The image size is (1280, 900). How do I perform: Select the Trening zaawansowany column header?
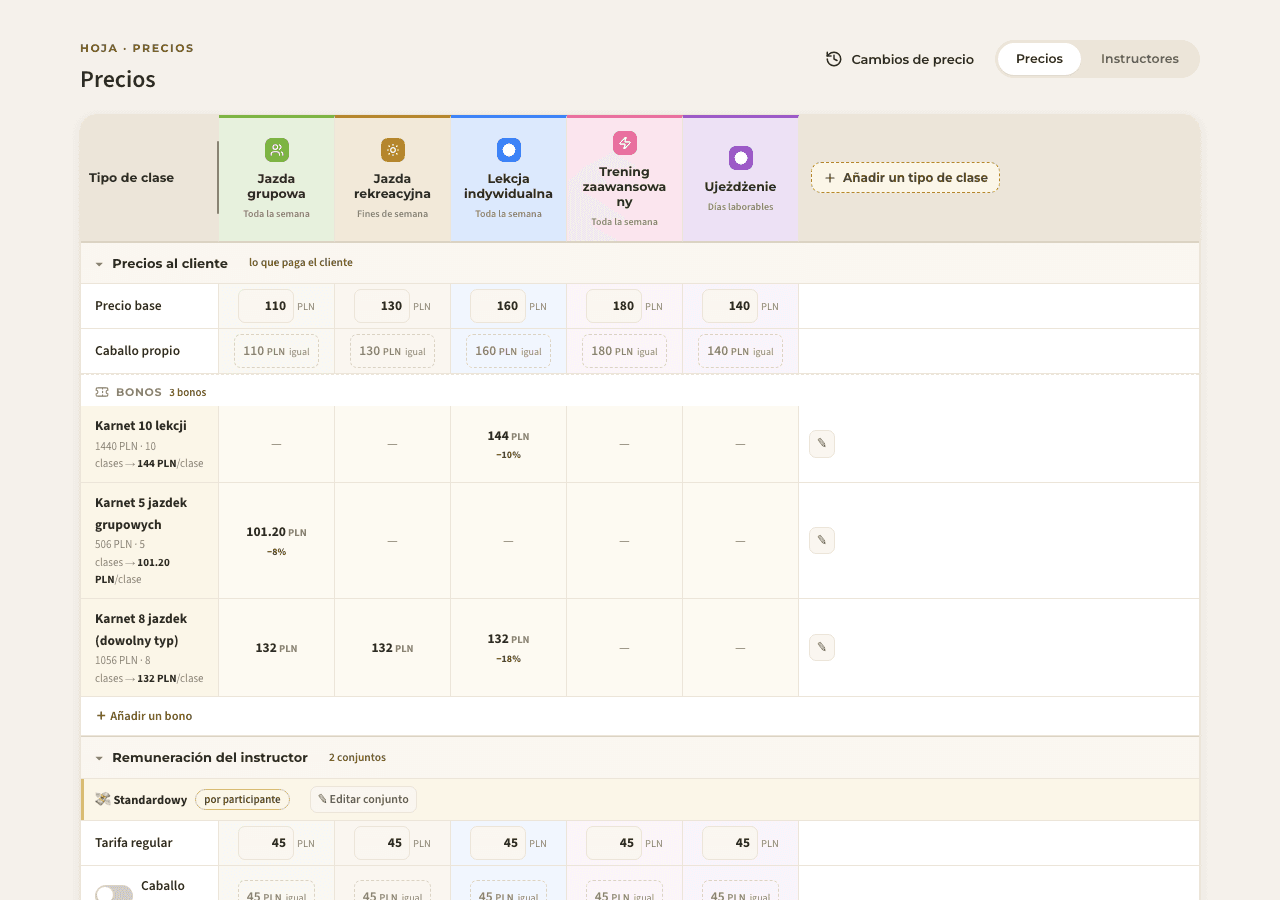coord(625,178)
